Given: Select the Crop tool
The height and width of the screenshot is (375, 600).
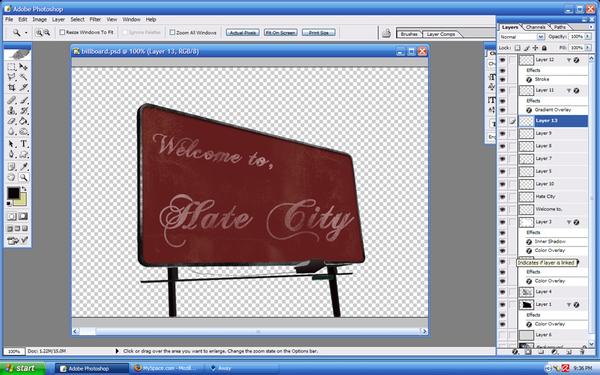Looking at the screenshot, I should (11, 88).
